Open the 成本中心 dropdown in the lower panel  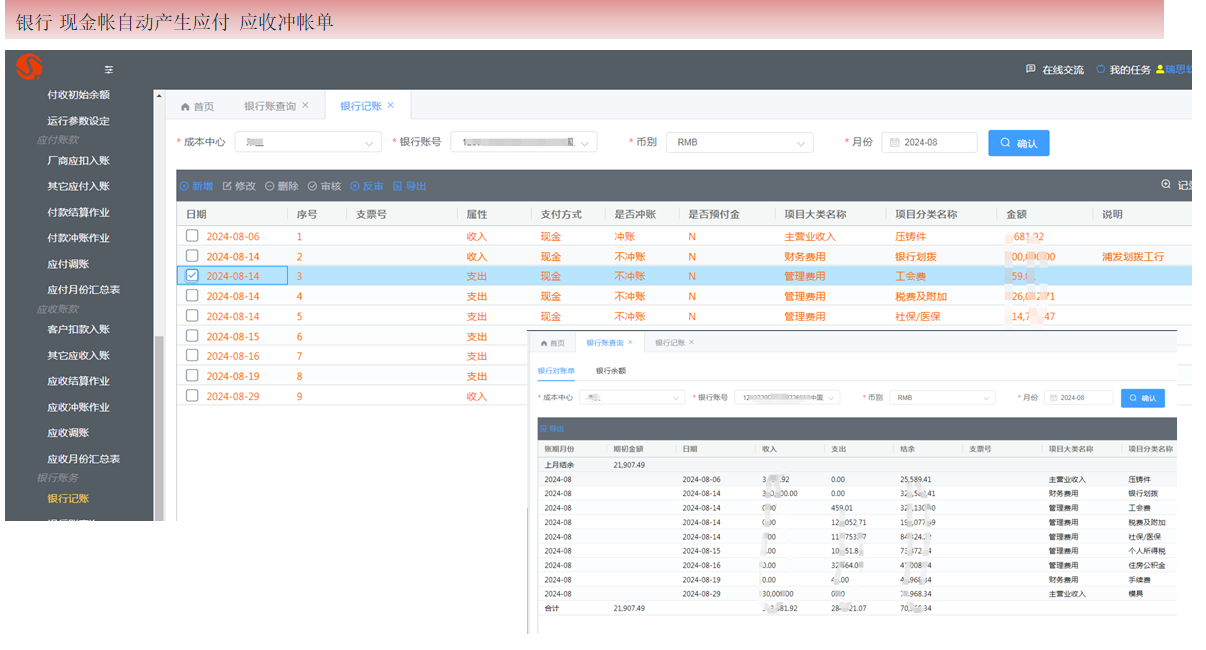(x=632, y=398)
